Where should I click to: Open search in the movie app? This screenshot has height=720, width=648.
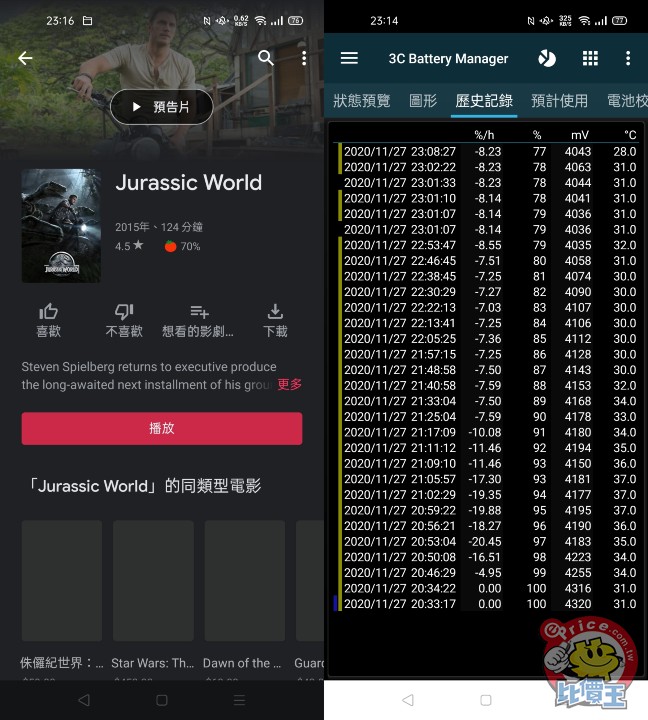click(266, 58)
